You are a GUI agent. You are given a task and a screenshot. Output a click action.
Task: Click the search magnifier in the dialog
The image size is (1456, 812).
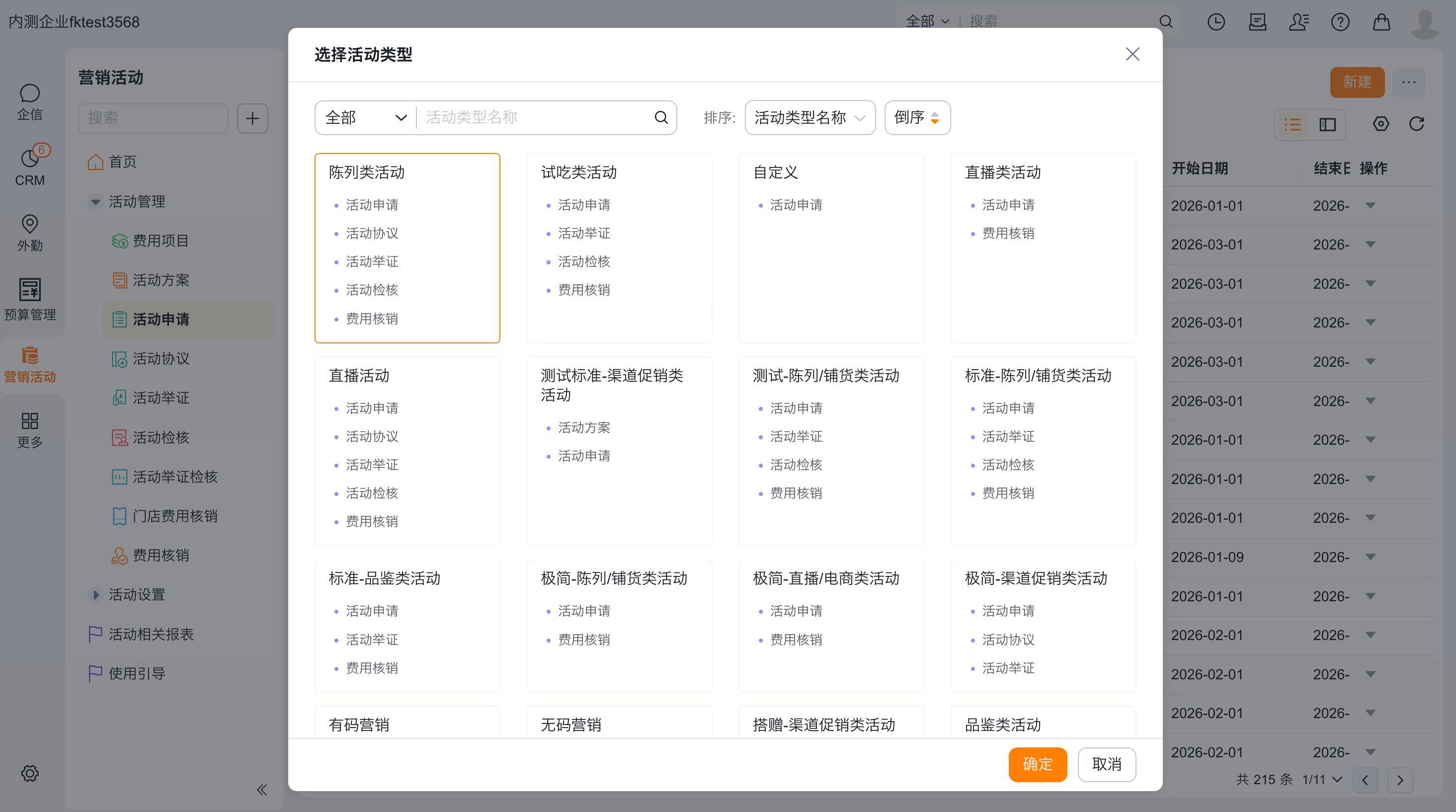tap(661, 118)
